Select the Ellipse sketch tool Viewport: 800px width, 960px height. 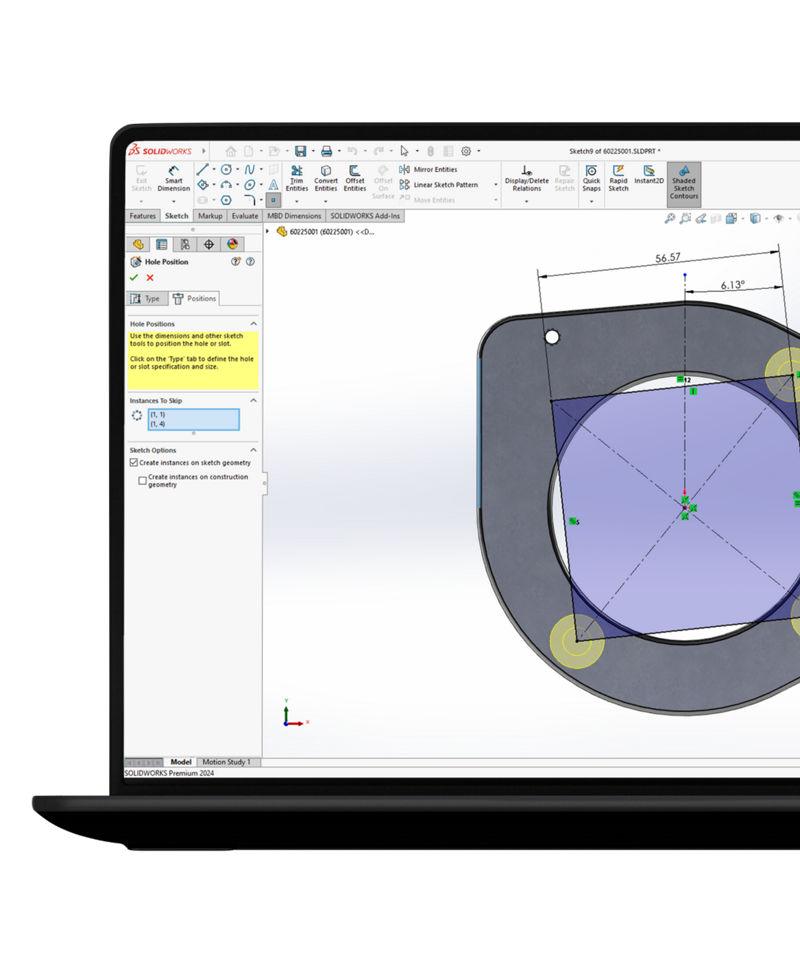[x=250, y=185]
